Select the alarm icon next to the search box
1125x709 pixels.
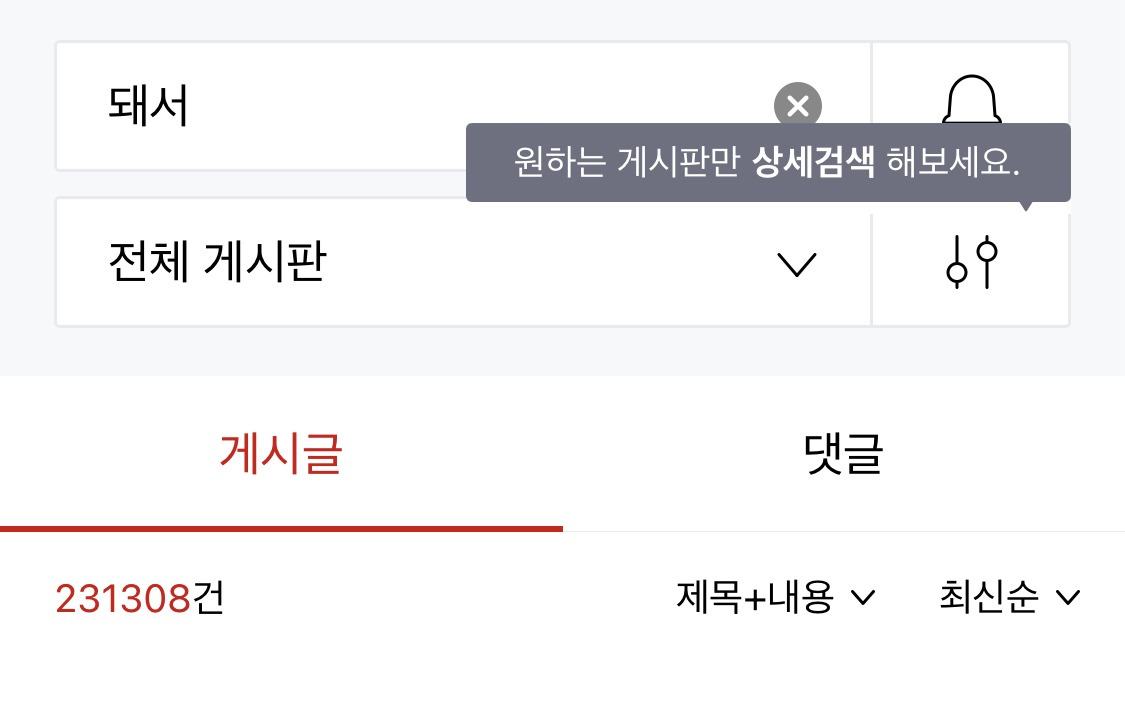[970, 104]
